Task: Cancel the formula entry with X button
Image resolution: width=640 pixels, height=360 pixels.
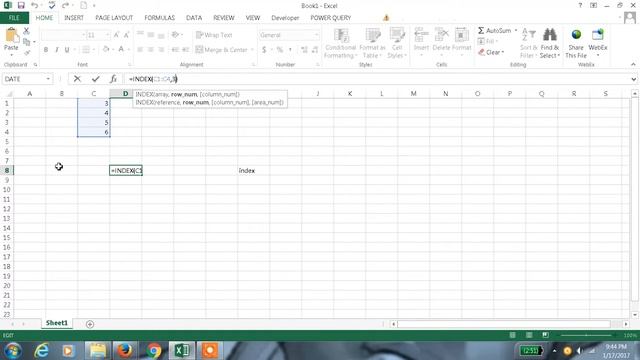Action: pyautogui.click(x=77, y=79)
